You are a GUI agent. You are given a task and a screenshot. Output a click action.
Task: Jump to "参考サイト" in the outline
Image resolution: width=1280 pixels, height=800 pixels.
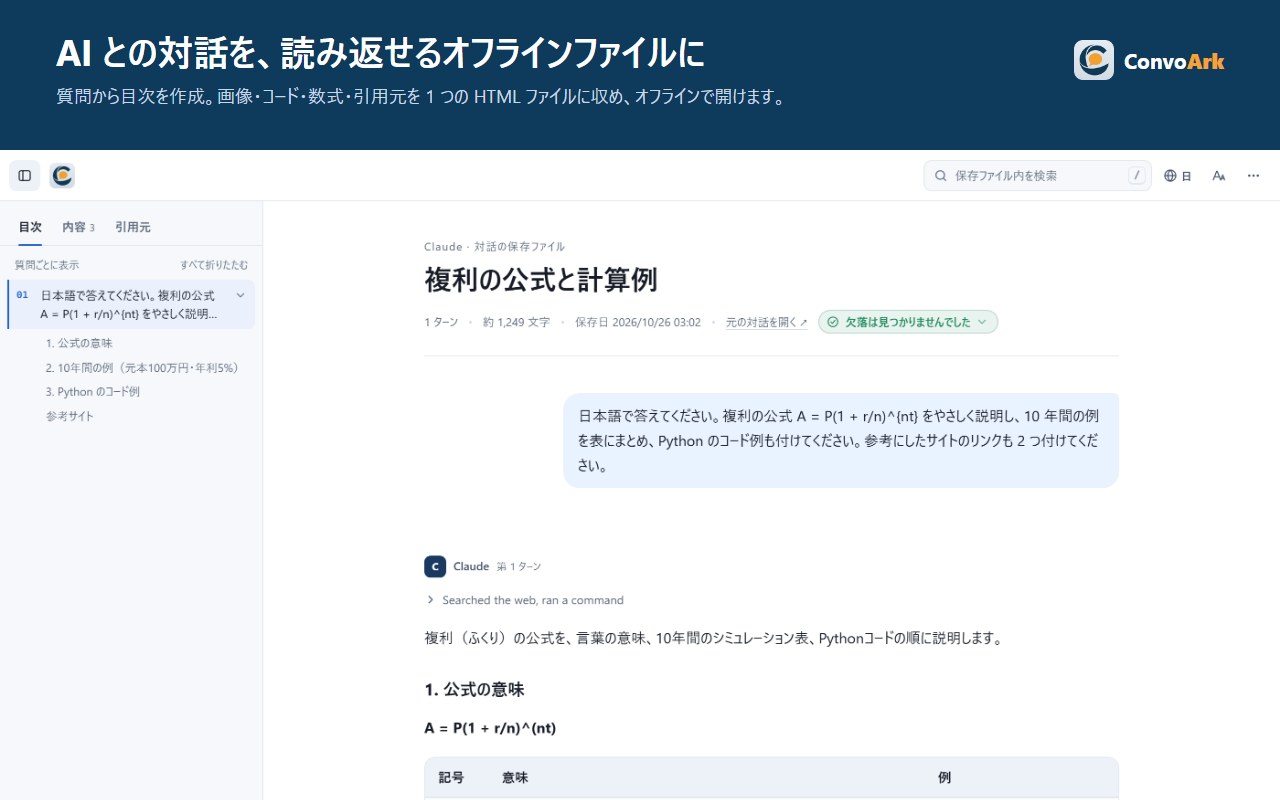69,416
